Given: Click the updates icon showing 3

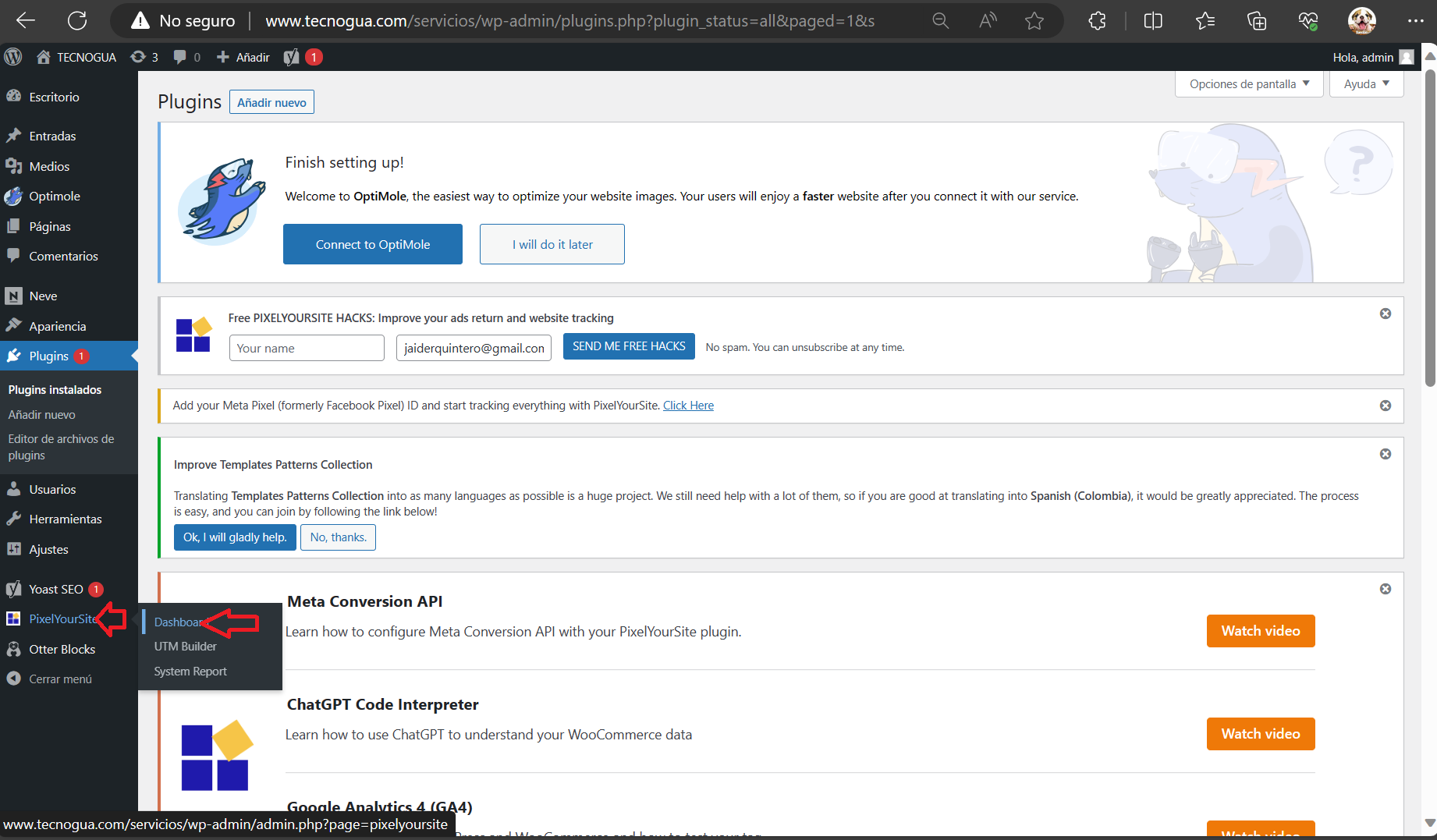Looking at the screenshot, I should 144,57.
